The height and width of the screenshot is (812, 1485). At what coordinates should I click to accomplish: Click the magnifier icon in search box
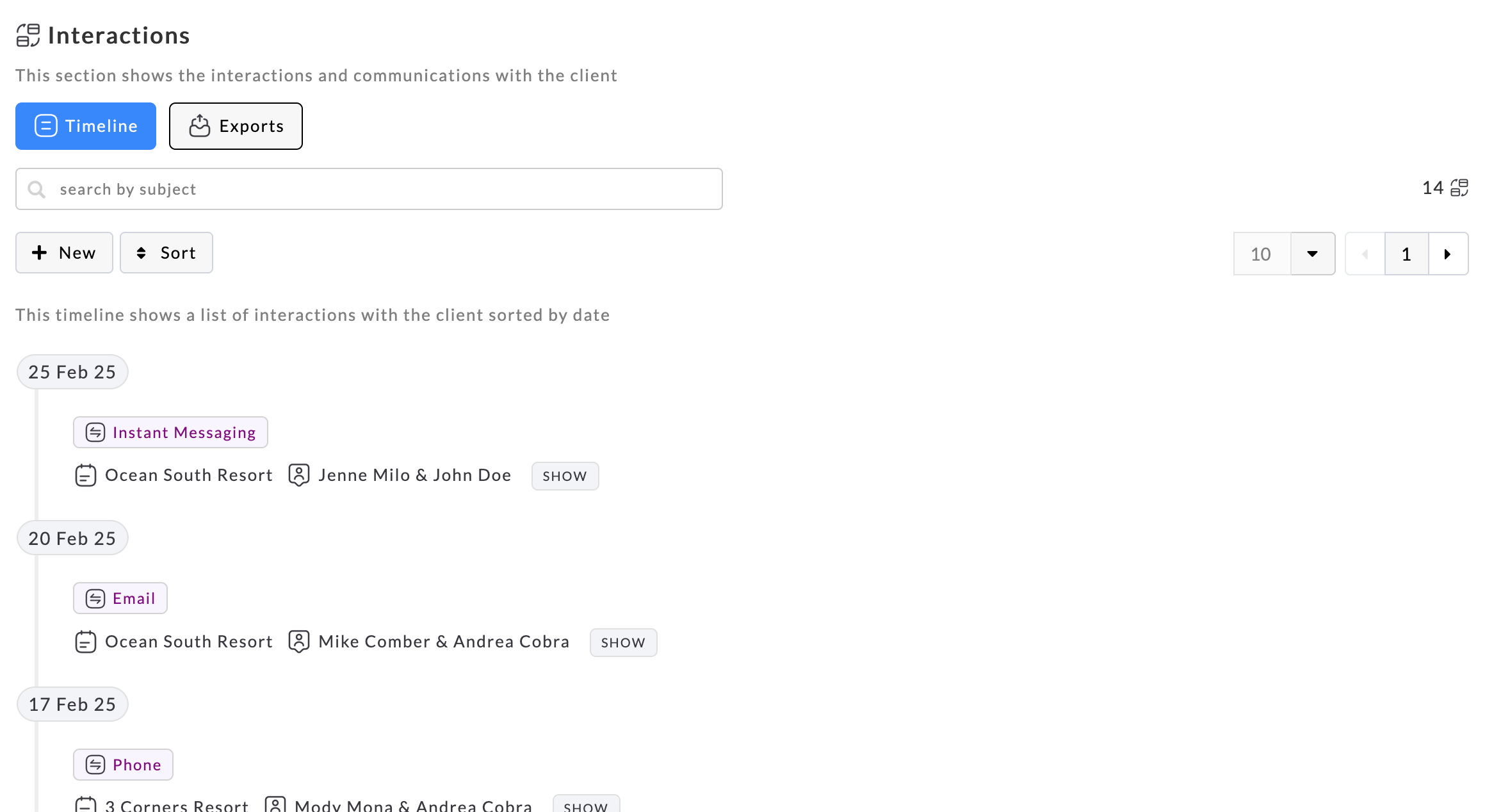[x=37, y=190]
